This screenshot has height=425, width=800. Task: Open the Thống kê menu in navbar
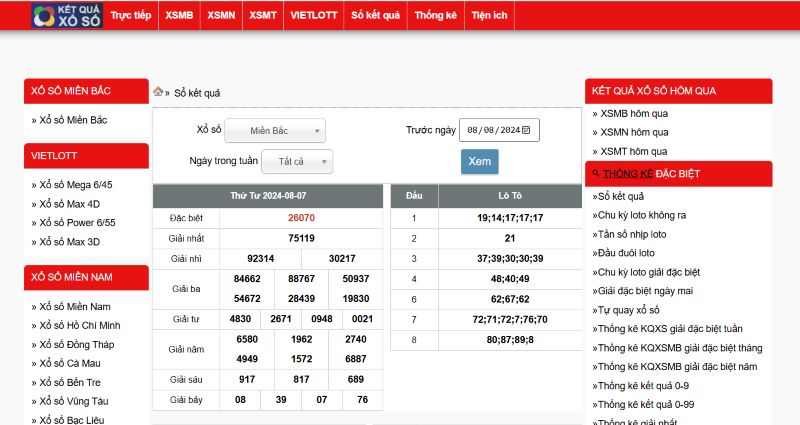[x=435, y=16]
